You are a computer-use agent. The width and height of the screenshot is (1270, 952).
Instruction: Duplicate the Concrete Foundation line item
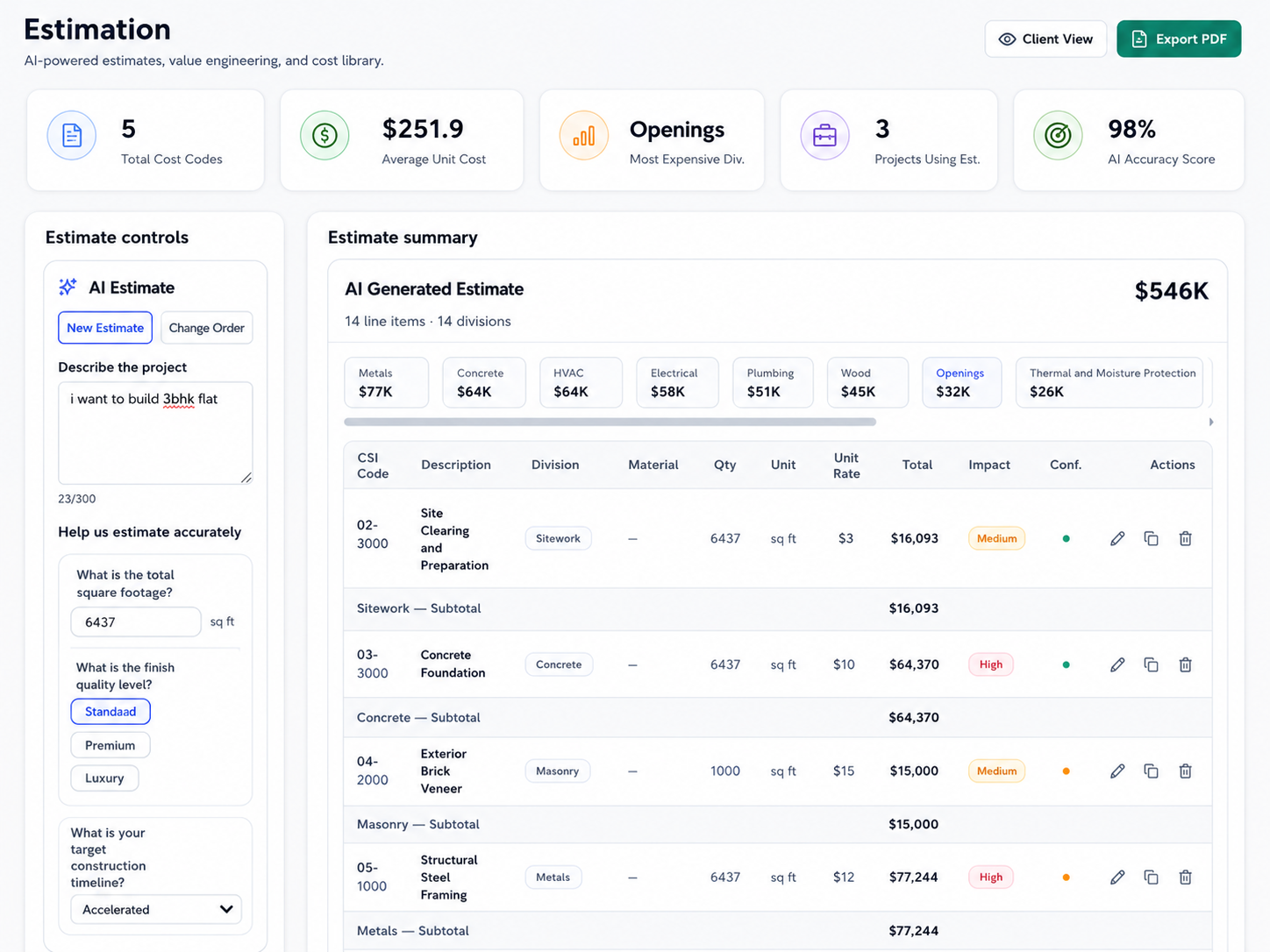click(1151, 664)
